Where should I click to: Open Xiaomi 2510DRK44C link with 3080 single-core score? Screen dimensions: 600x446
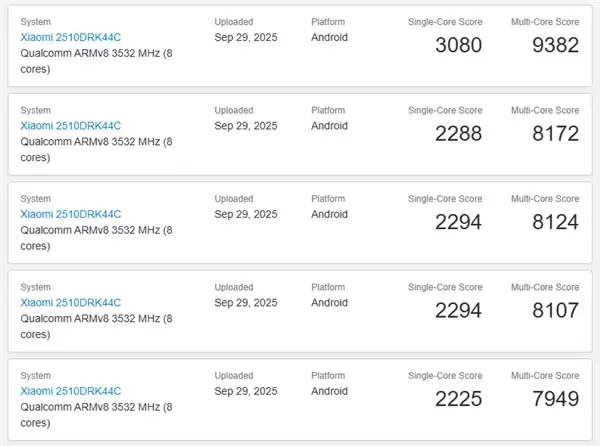71,38
